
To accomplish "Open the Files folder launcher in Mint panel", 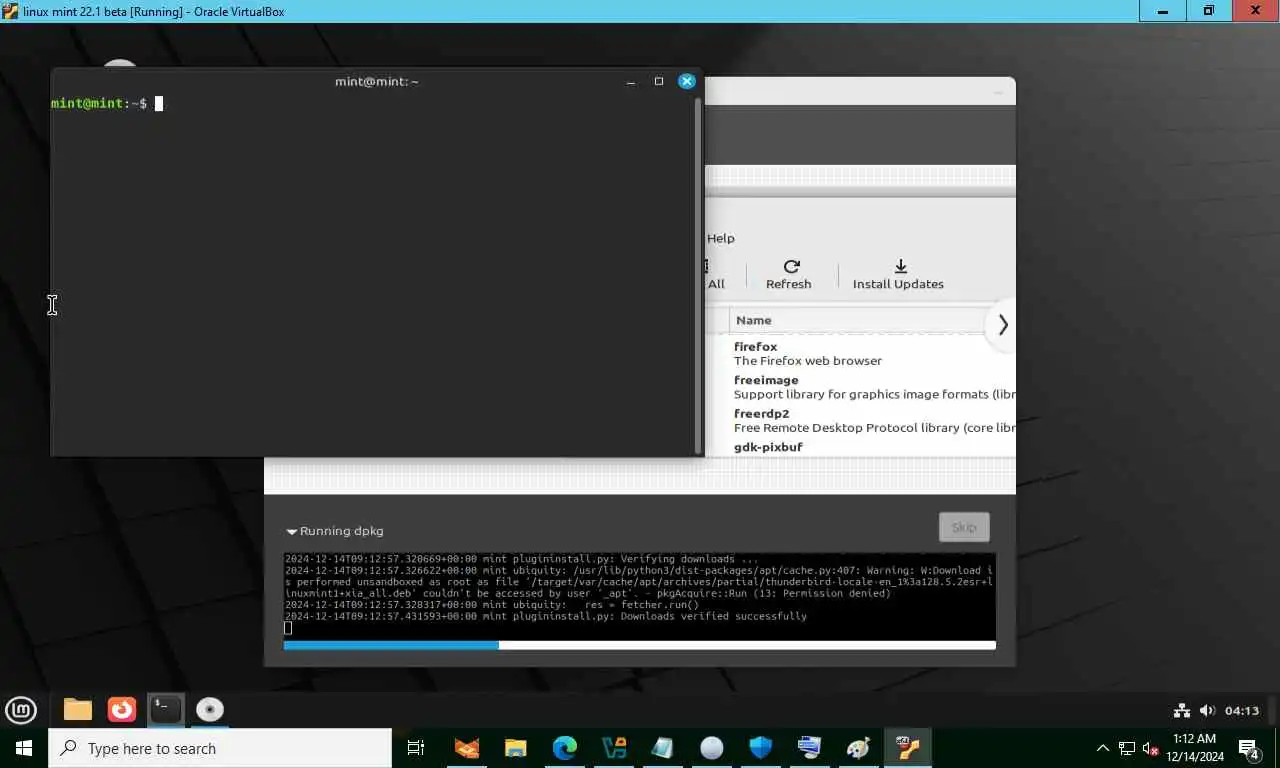I will [x=78, y=710].
